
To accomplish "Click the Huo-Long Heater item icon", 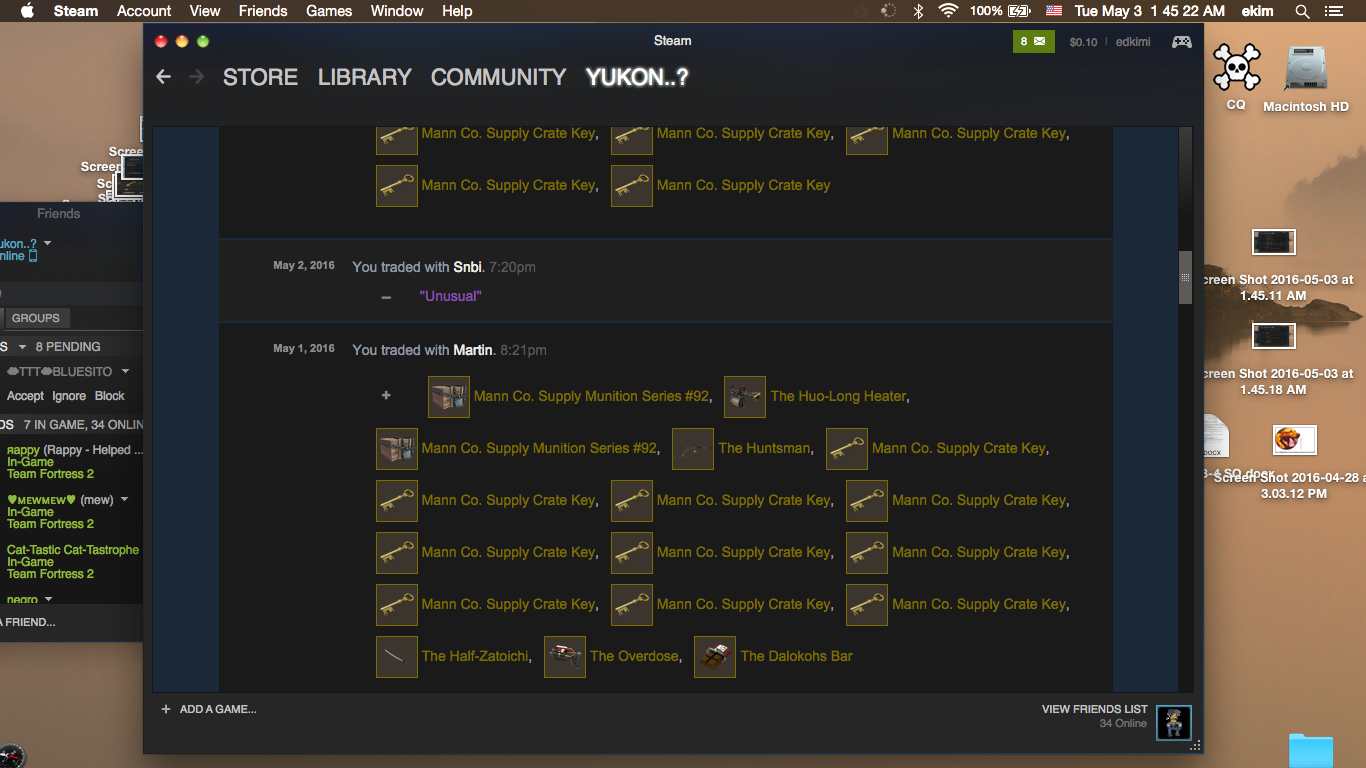I will point(745,397).
